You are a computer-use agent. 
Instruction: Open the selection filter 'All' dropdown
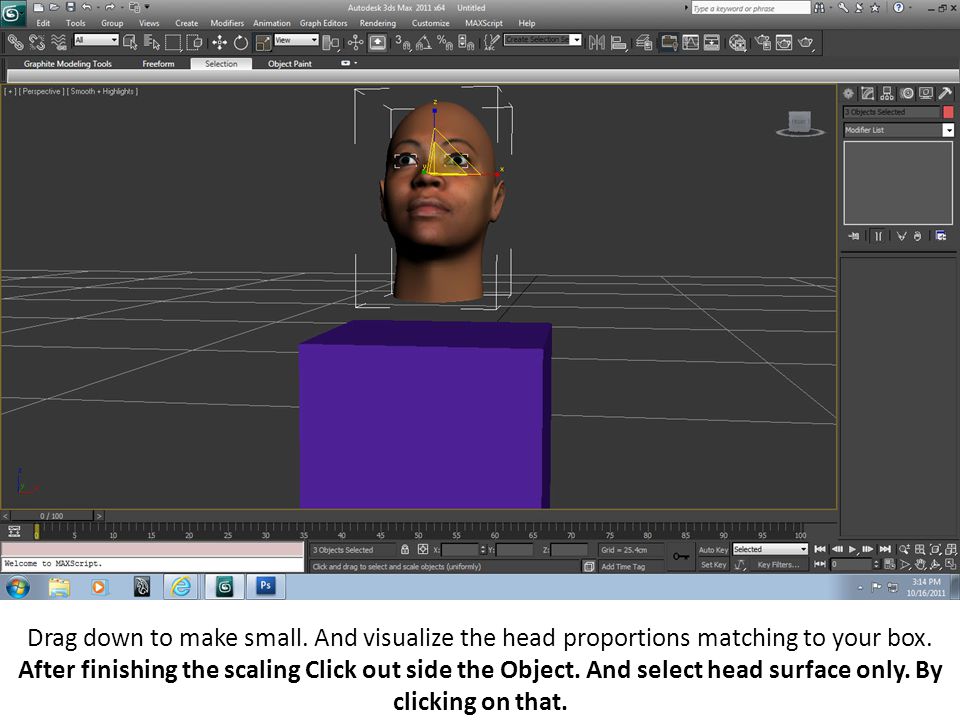[x=96, y=40]
